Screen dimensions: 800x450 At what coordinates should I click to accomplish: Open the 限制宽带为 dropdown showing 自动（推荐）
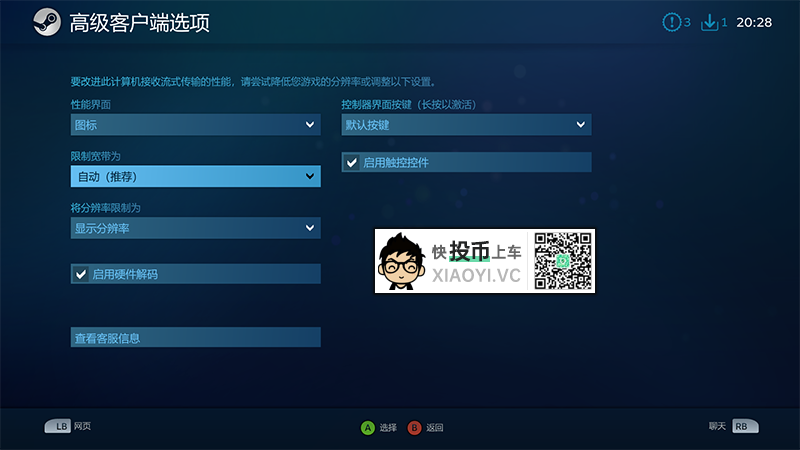[x=195, y=176]
